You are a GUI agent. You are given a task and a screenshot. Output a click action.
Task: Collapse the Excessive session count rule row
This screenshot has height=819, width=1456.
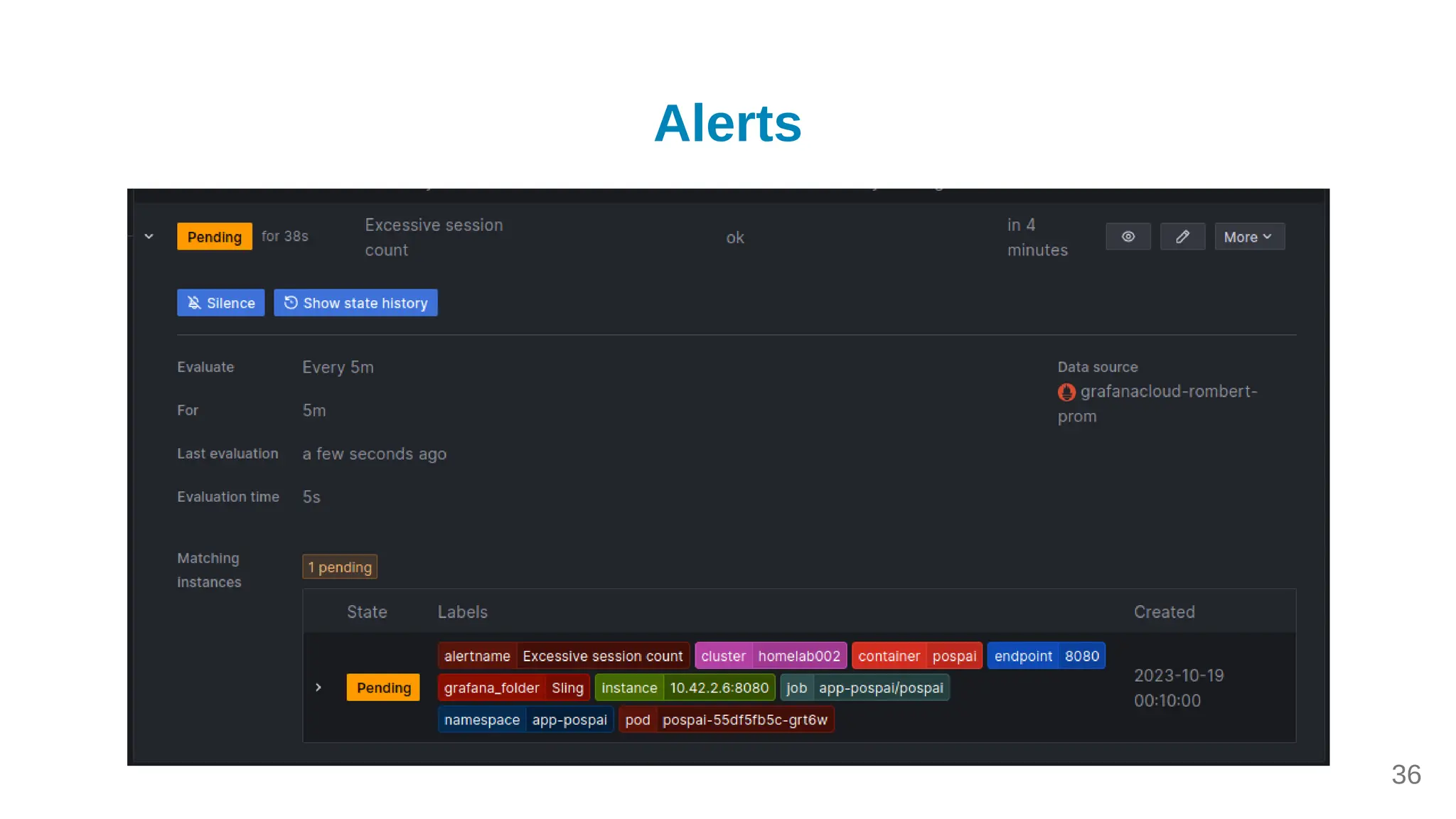coord(149,237)
